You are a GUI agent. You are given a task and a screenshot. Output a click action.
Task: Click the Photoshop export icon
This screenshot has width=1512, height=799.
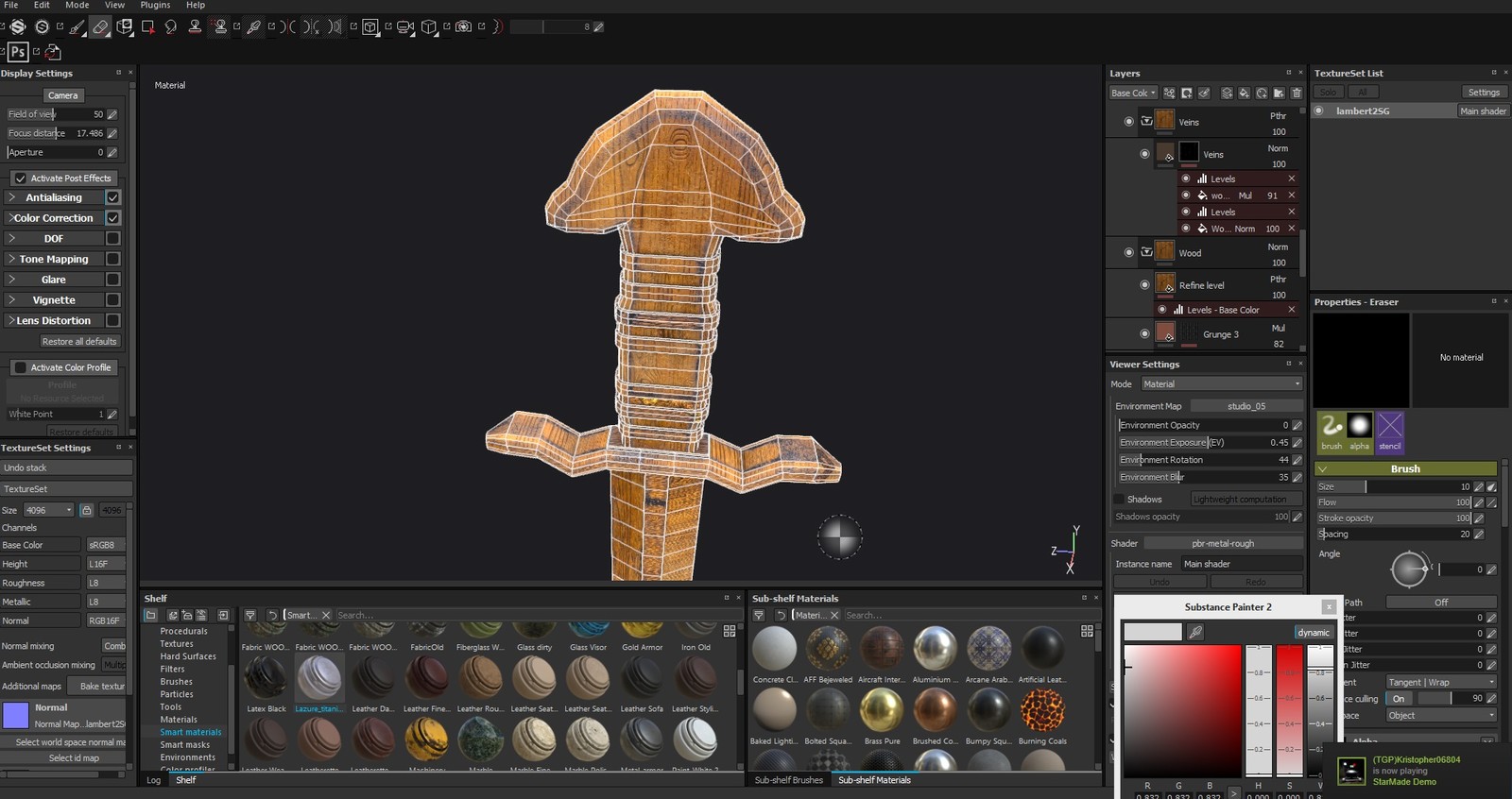(x=17, y=52)
